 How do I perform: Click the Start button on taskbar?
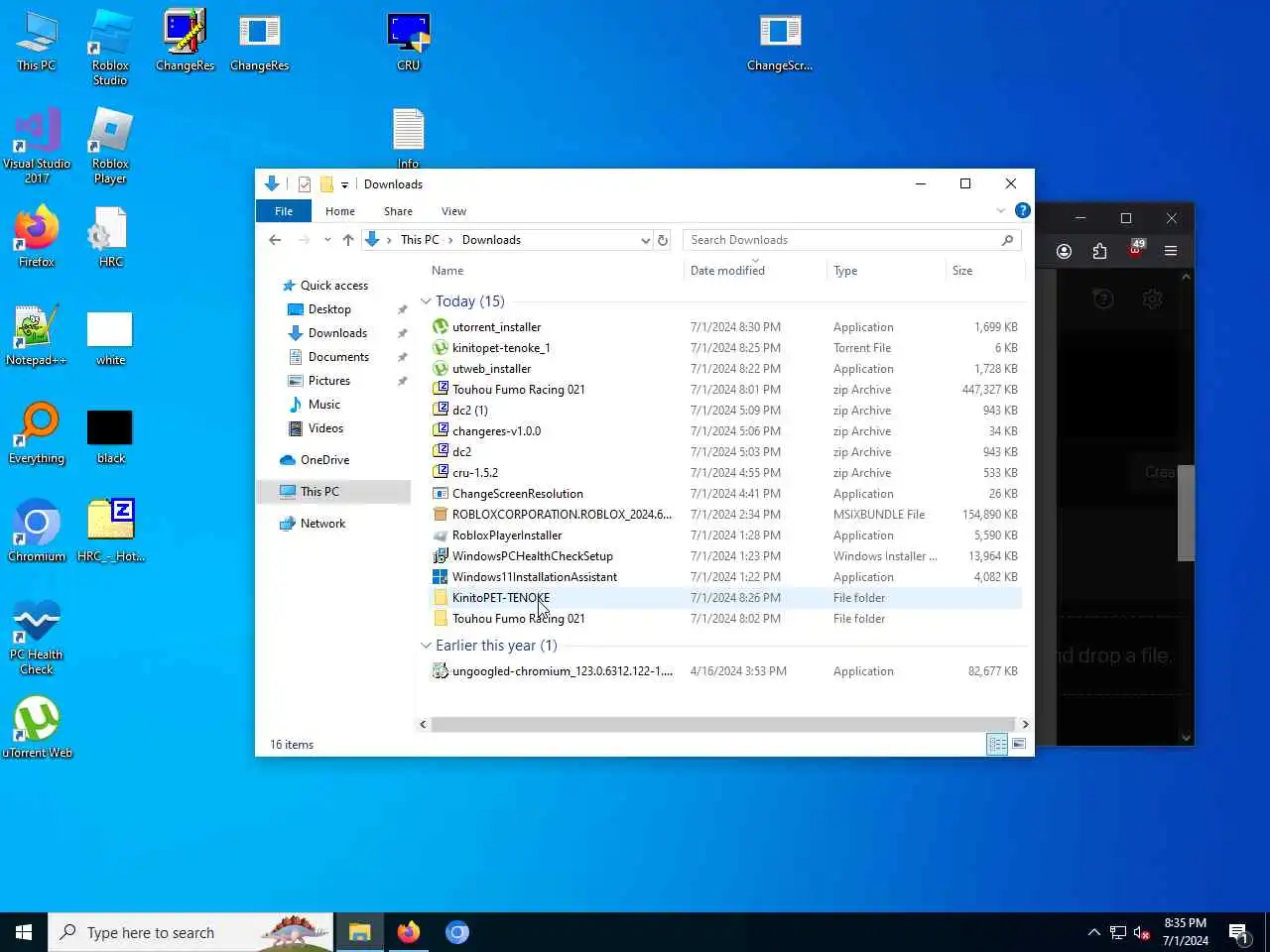(x=24, y=932)
